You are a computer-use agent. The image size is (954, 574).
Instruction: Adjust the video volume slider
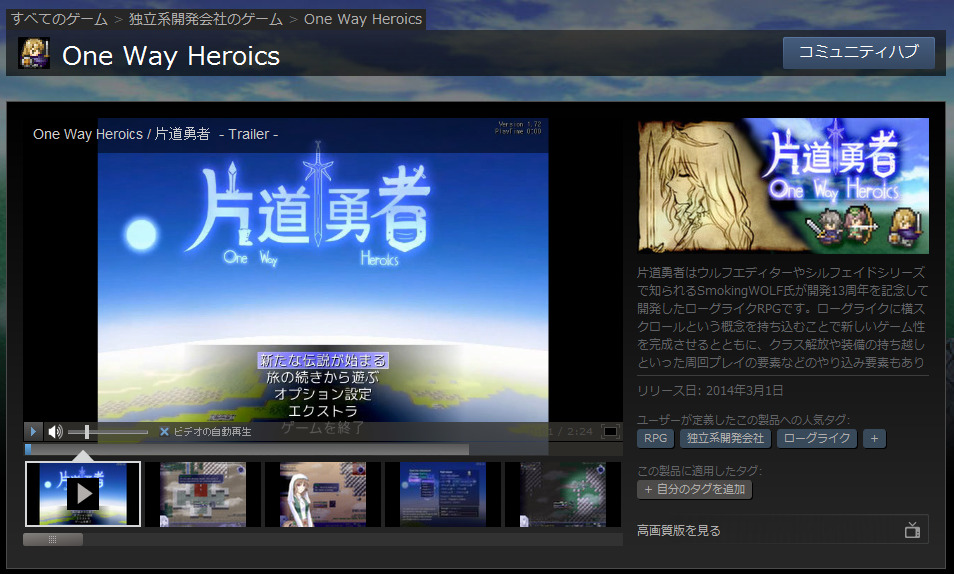(108, 432)
